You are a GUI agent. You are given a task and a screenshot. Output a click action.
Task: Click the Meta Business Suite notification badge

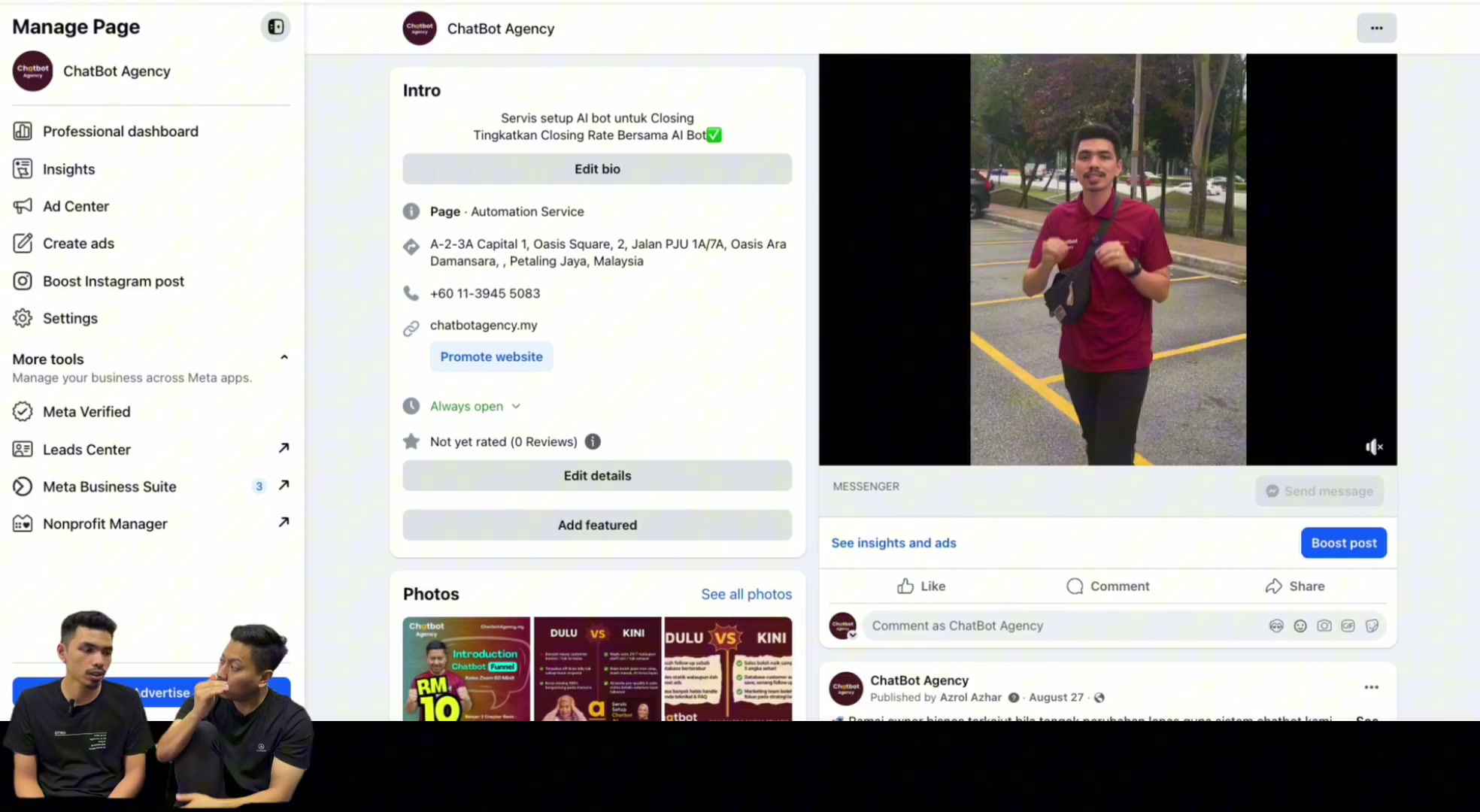pos(259,486)
